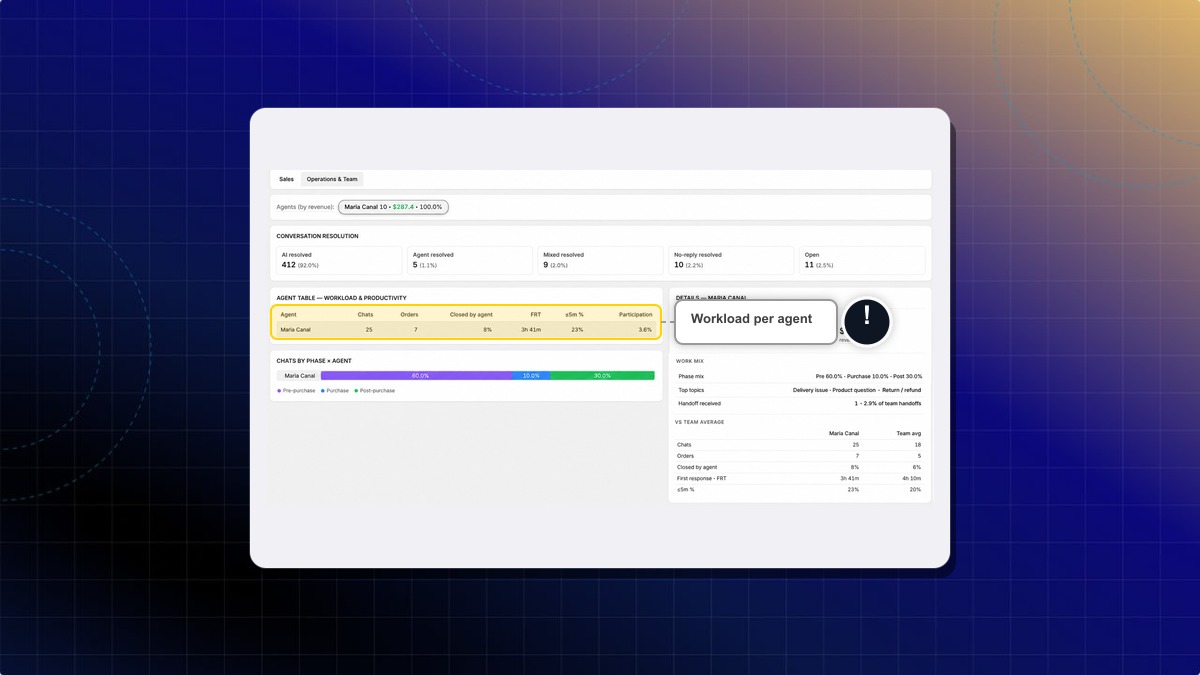Click Team avg value 6% for Closed by agent
This screenshot has width=1200, height=675.
pyautogui.click(x=917, y=467)
